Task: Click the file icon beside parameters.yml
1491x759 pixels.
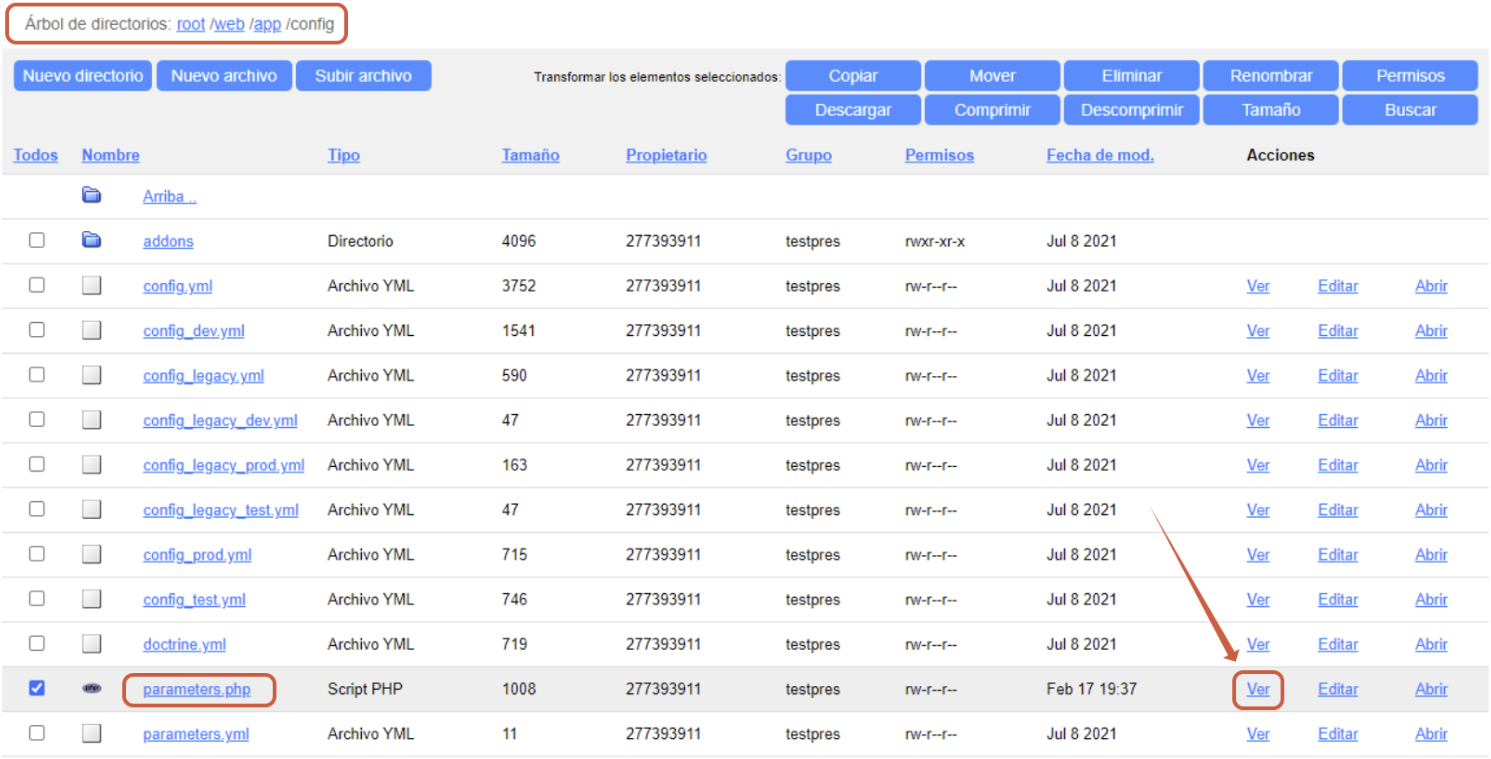Action: coord(92,733)
